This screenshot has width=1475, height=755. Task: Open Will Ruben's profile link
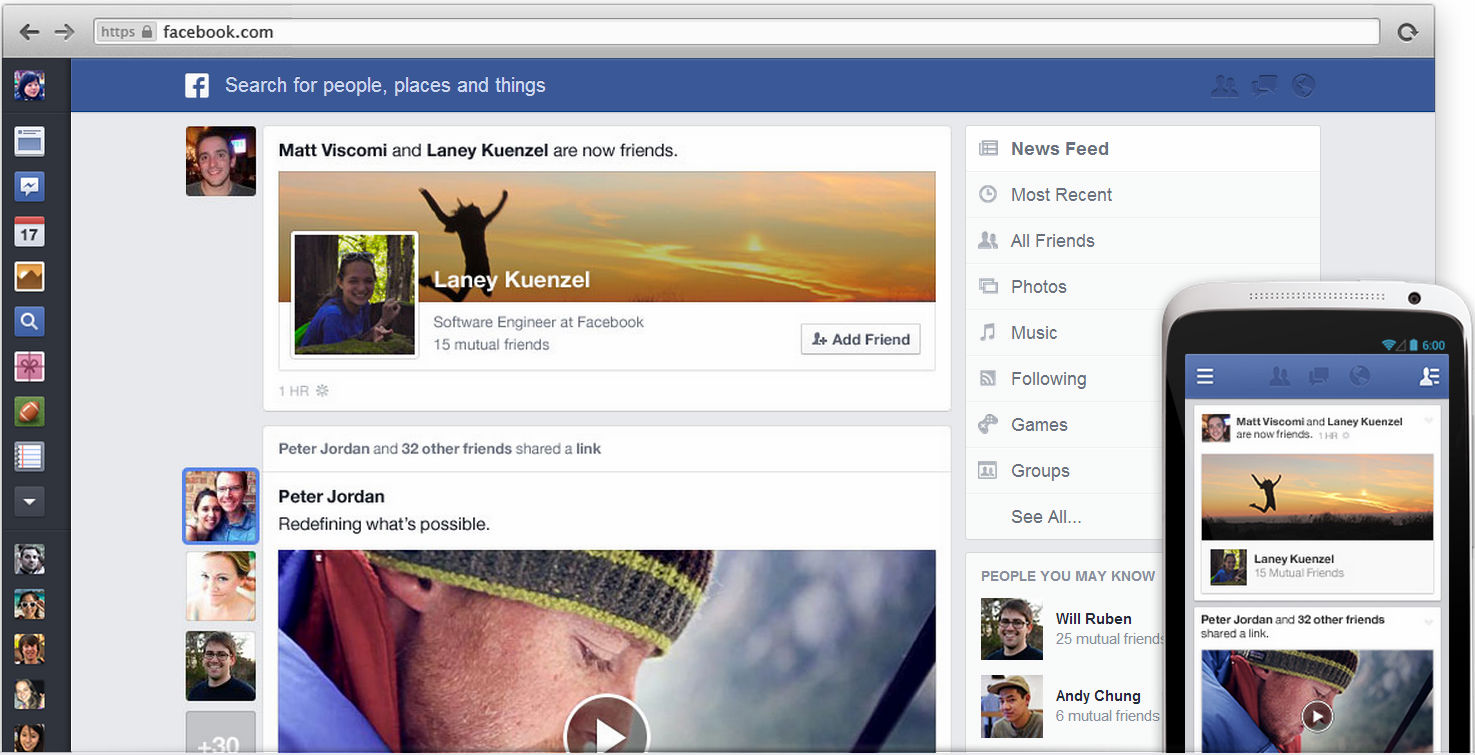tap(1093, 619)
